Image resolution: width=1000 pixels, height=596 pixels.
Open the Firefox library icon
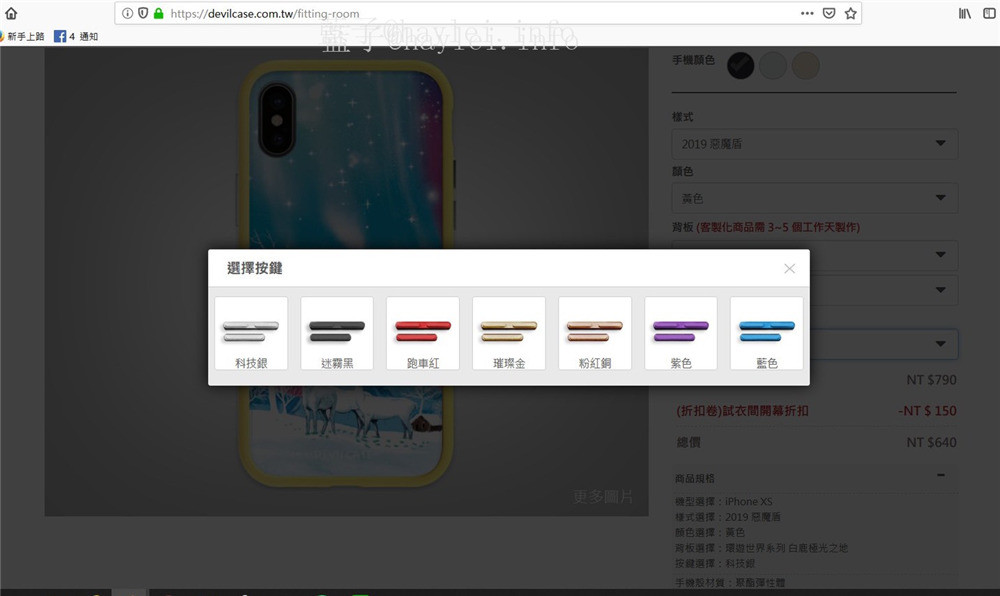tap(965, 13)
